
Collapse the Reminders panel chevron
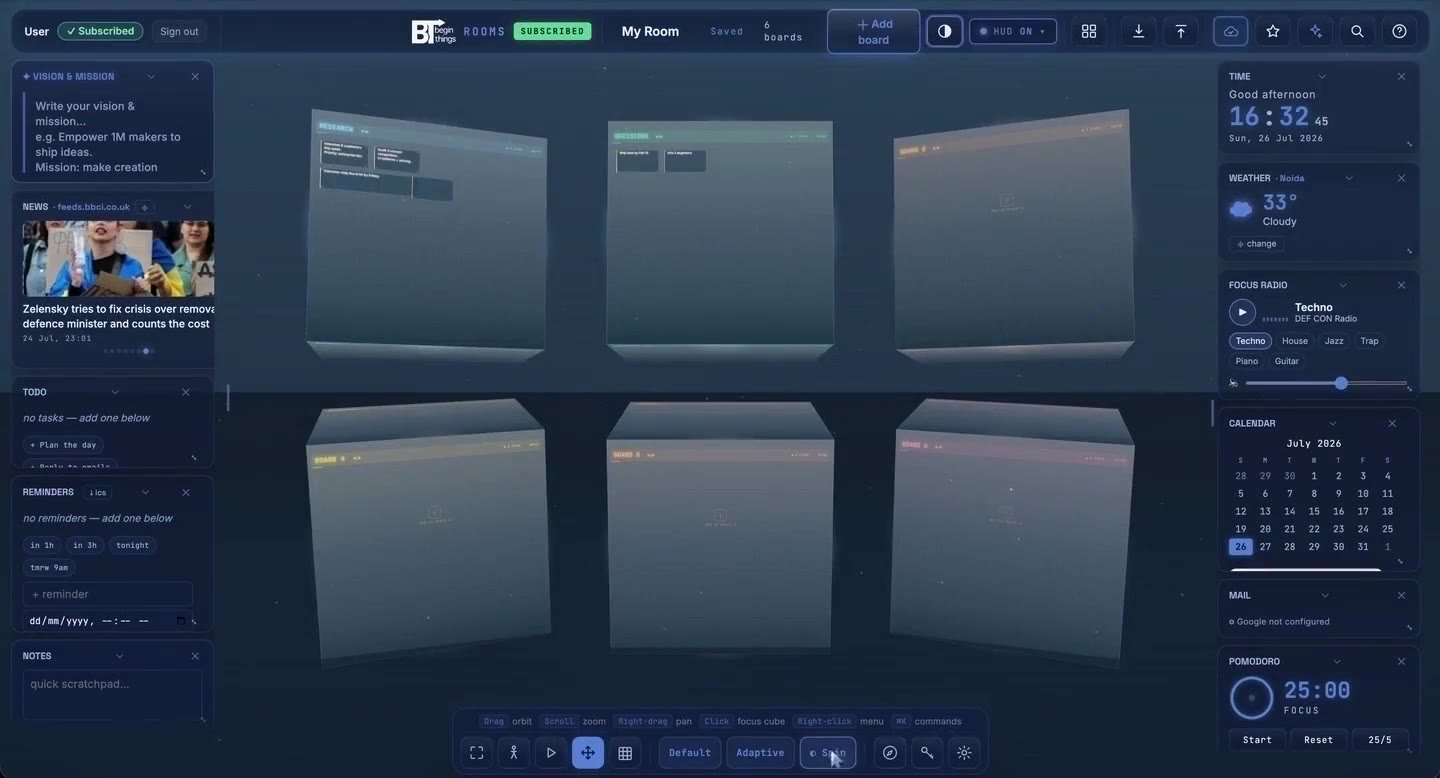pyautogui.click(x=145, y=492)
